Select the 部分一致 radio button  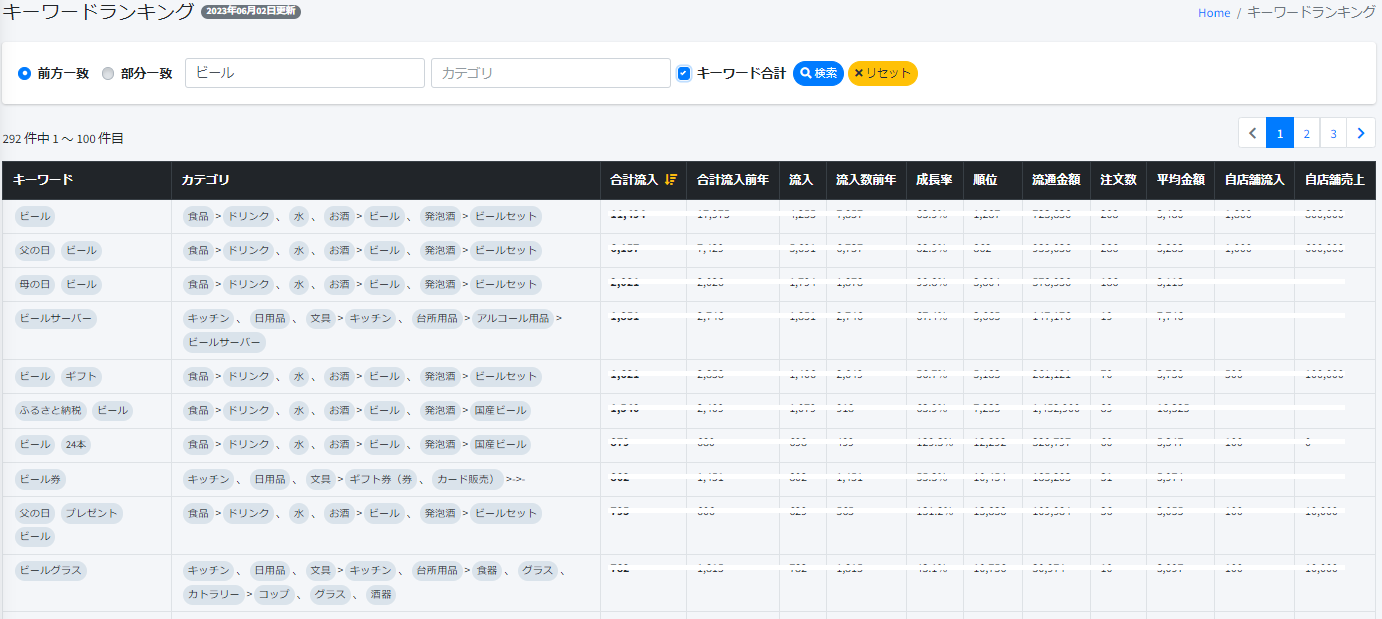108,73
